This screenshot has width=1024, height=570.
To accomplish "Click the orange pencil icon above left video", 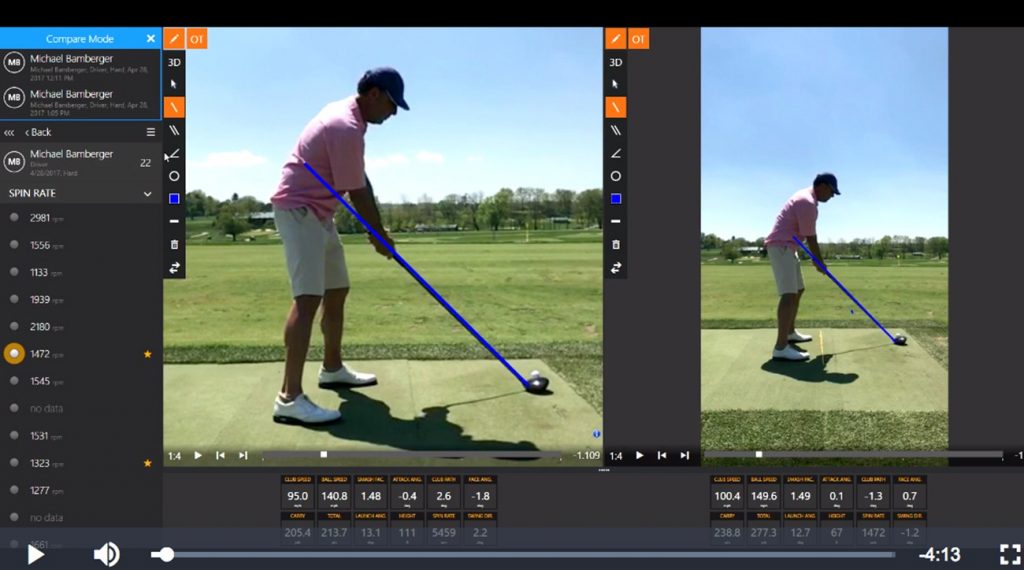I will [x=174, y=39].
